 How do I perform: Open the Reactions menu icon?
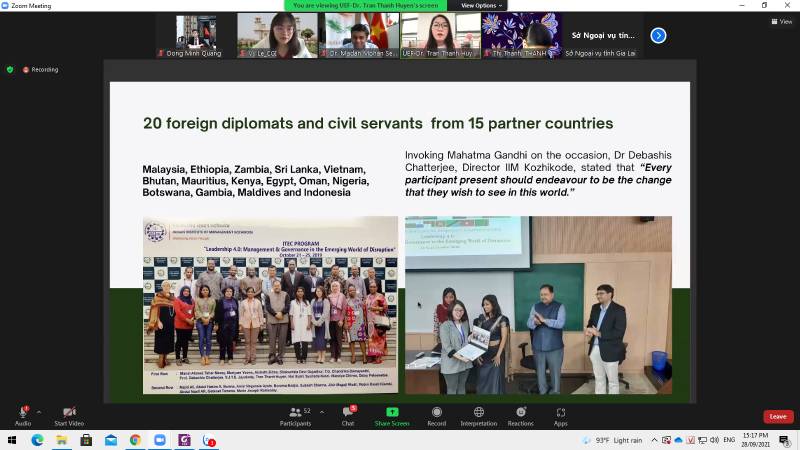click(x=520, y=414)
